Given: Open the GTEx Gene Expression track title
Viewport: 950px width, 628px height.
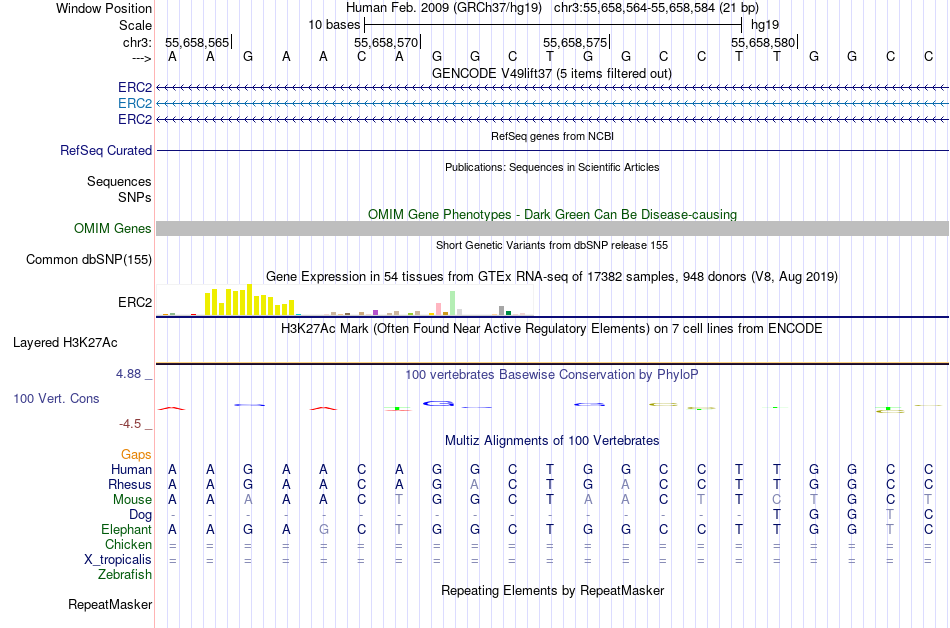Looking at the screenshot, I should [552, 277].
